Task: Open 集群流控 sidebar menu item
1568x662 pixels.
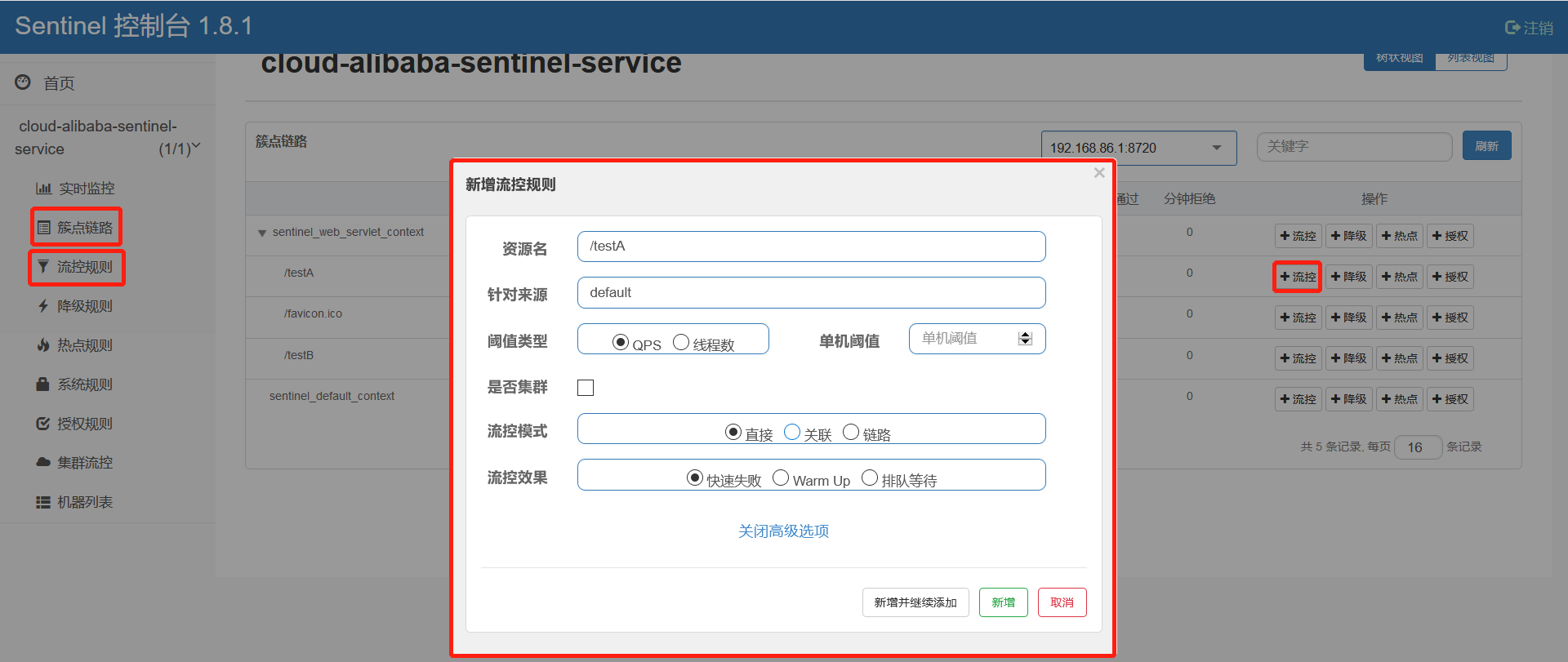Action: click(85, 463)
